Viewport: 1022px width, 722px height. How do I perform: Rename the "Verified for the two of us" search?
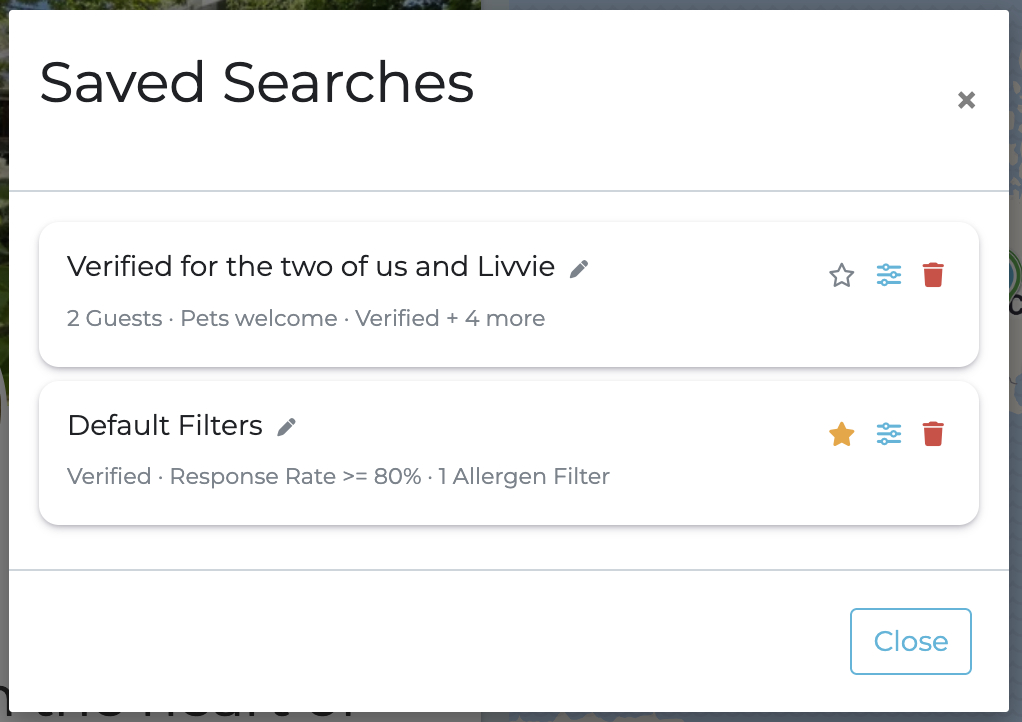[x=579, y=268]
